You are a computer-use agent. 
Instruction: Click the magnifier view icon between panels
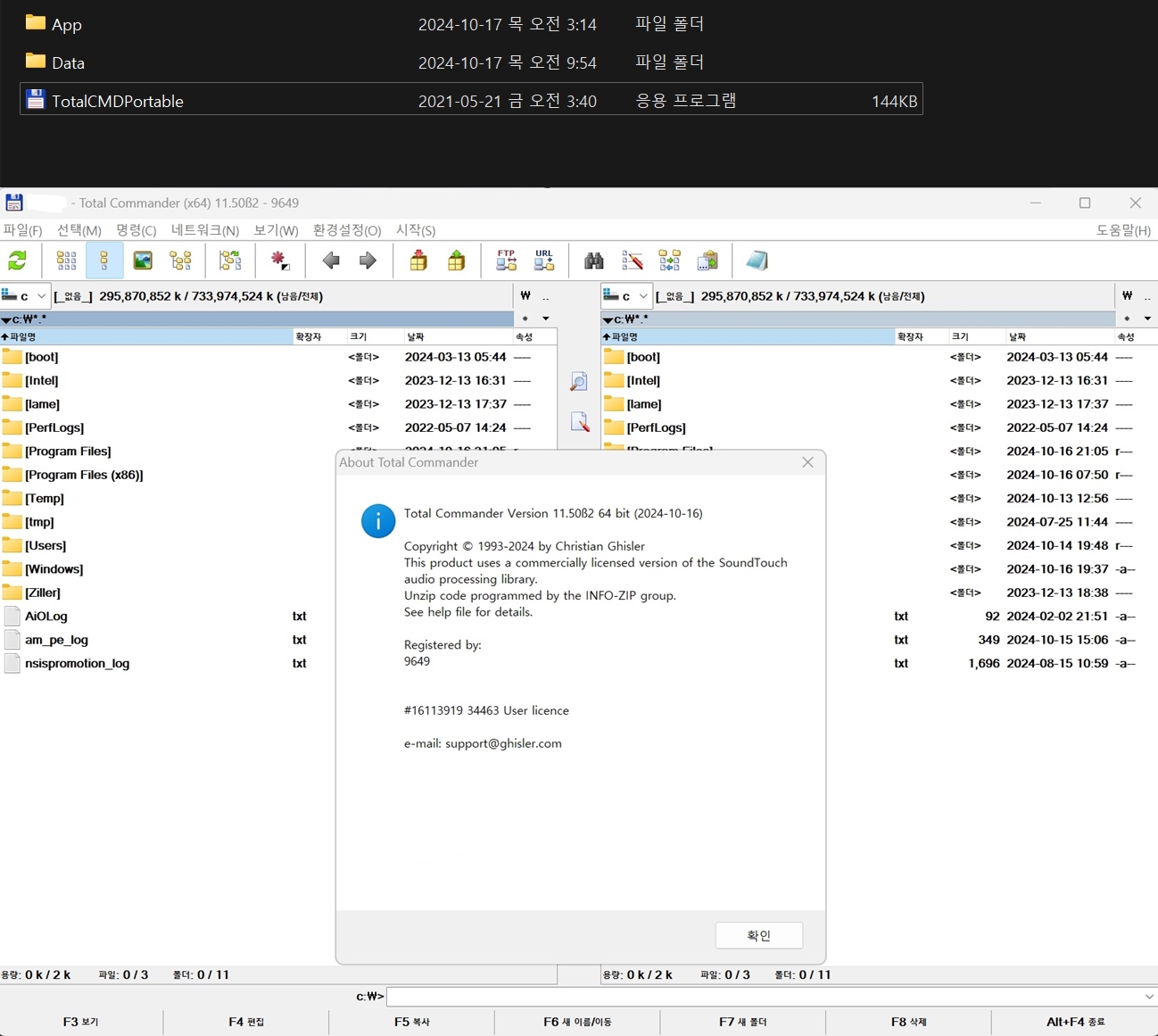578,382
